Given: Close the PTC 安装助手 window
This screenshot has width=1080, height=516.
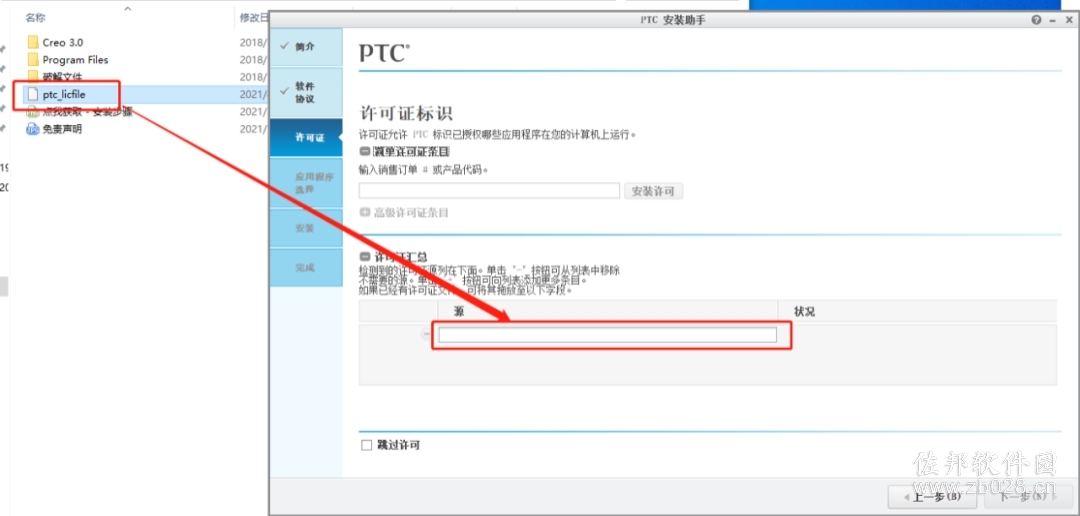Looking at the screenshot, I should pyautogui.click(x=1068, y=20).
